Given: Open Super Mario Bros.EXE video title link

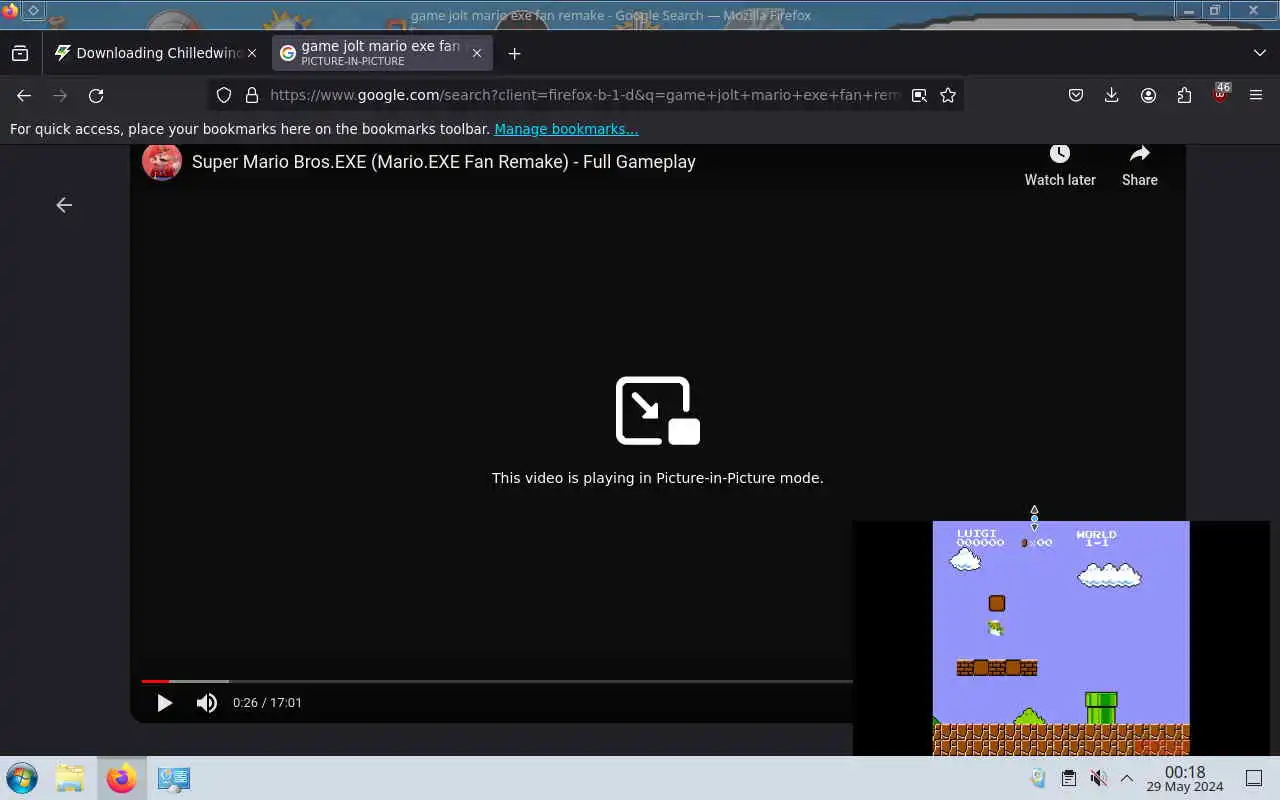Looking at the screenshot, I should click(x=444, y=162).
